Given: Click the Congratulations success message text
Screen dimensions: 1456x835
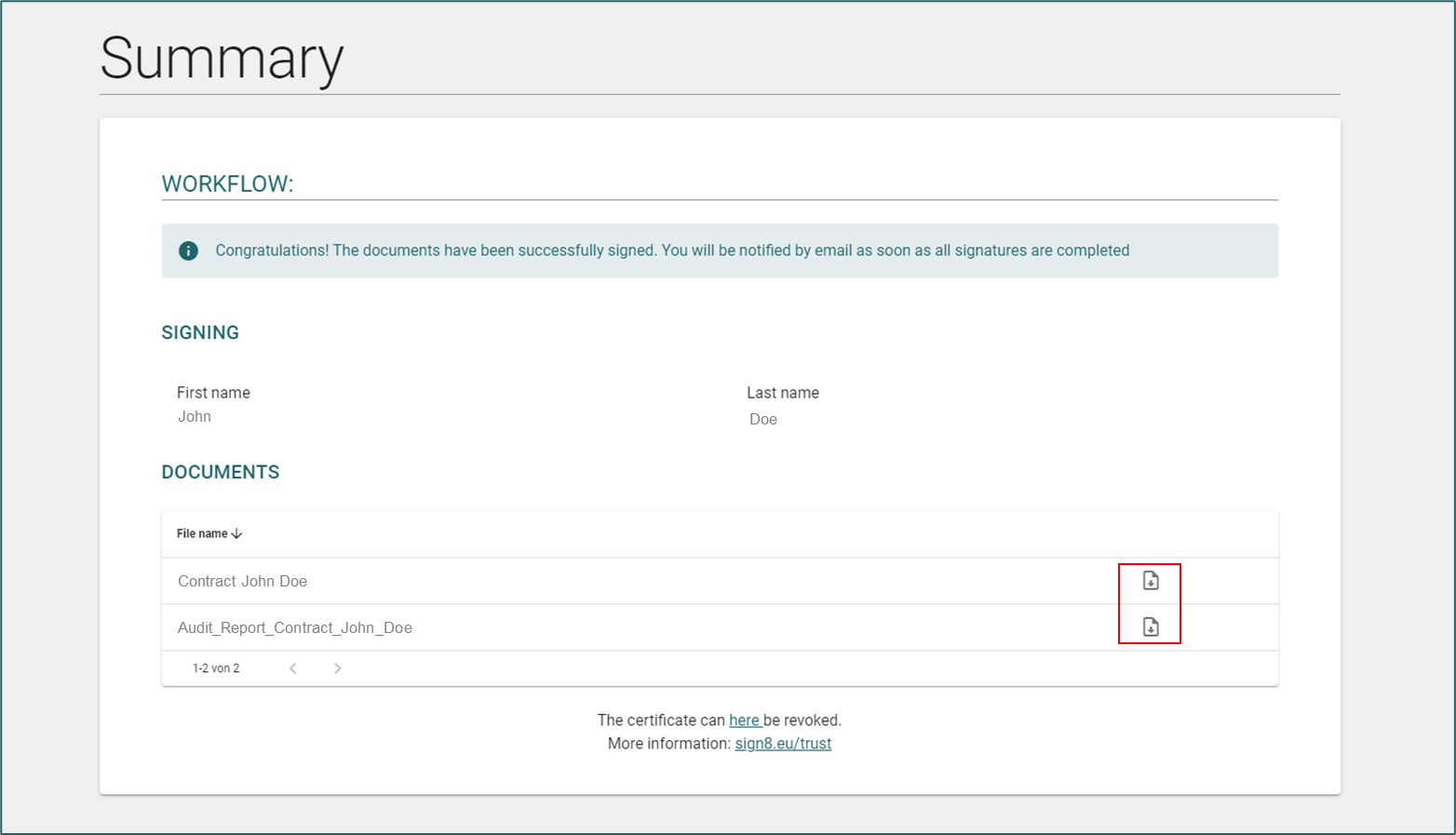Looking at the screenshot, I should pyautogui.click(x=671, y=250).
